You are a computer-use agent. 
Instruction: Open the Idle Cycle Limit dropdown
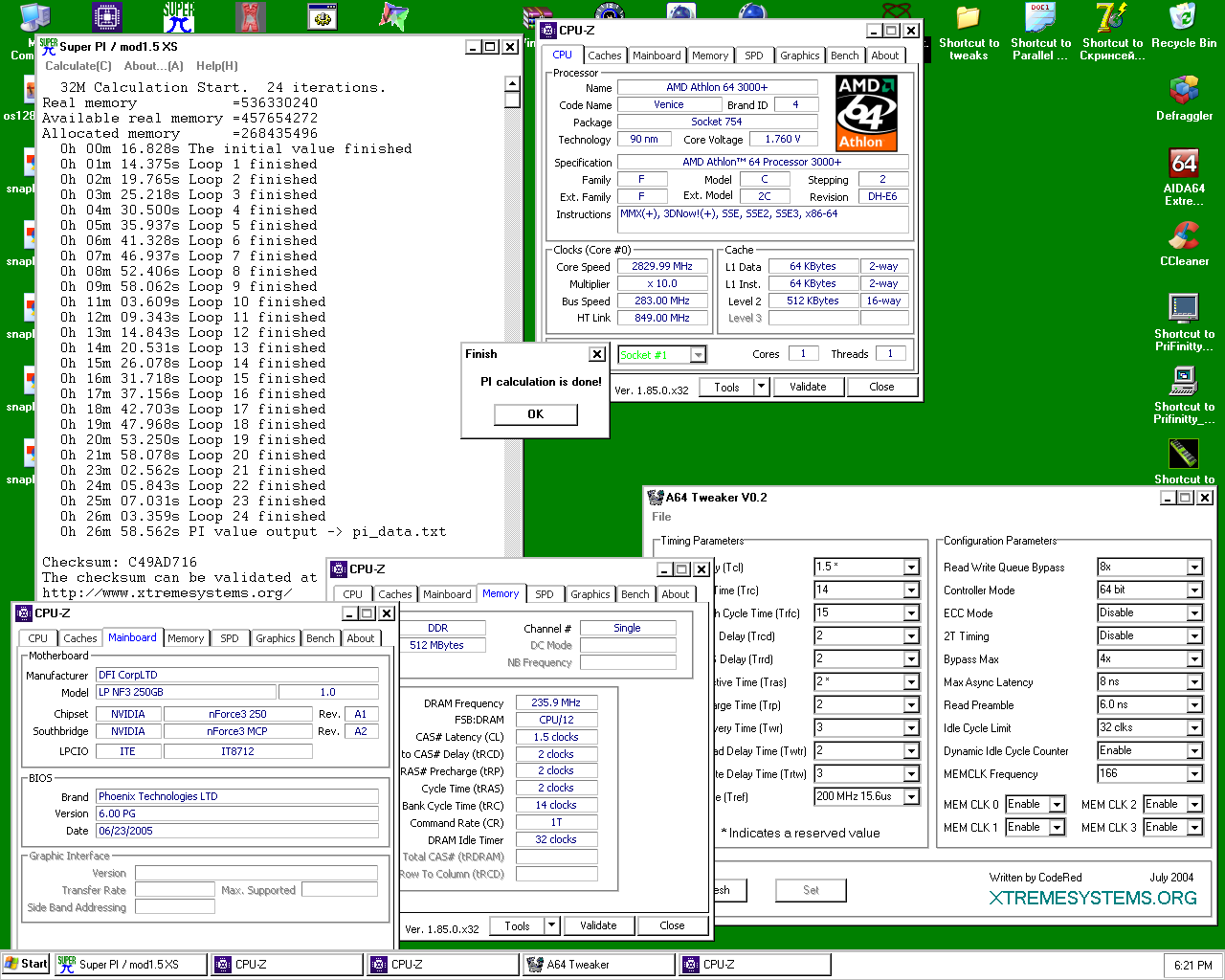tap(1194, 728)
